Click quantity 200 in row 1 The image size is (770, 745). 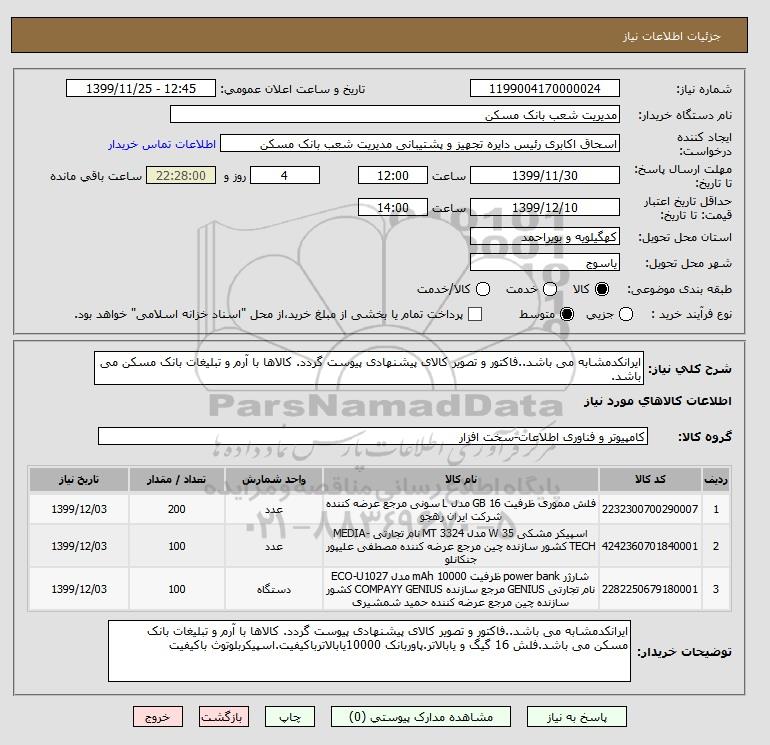[x=177, y=509]
